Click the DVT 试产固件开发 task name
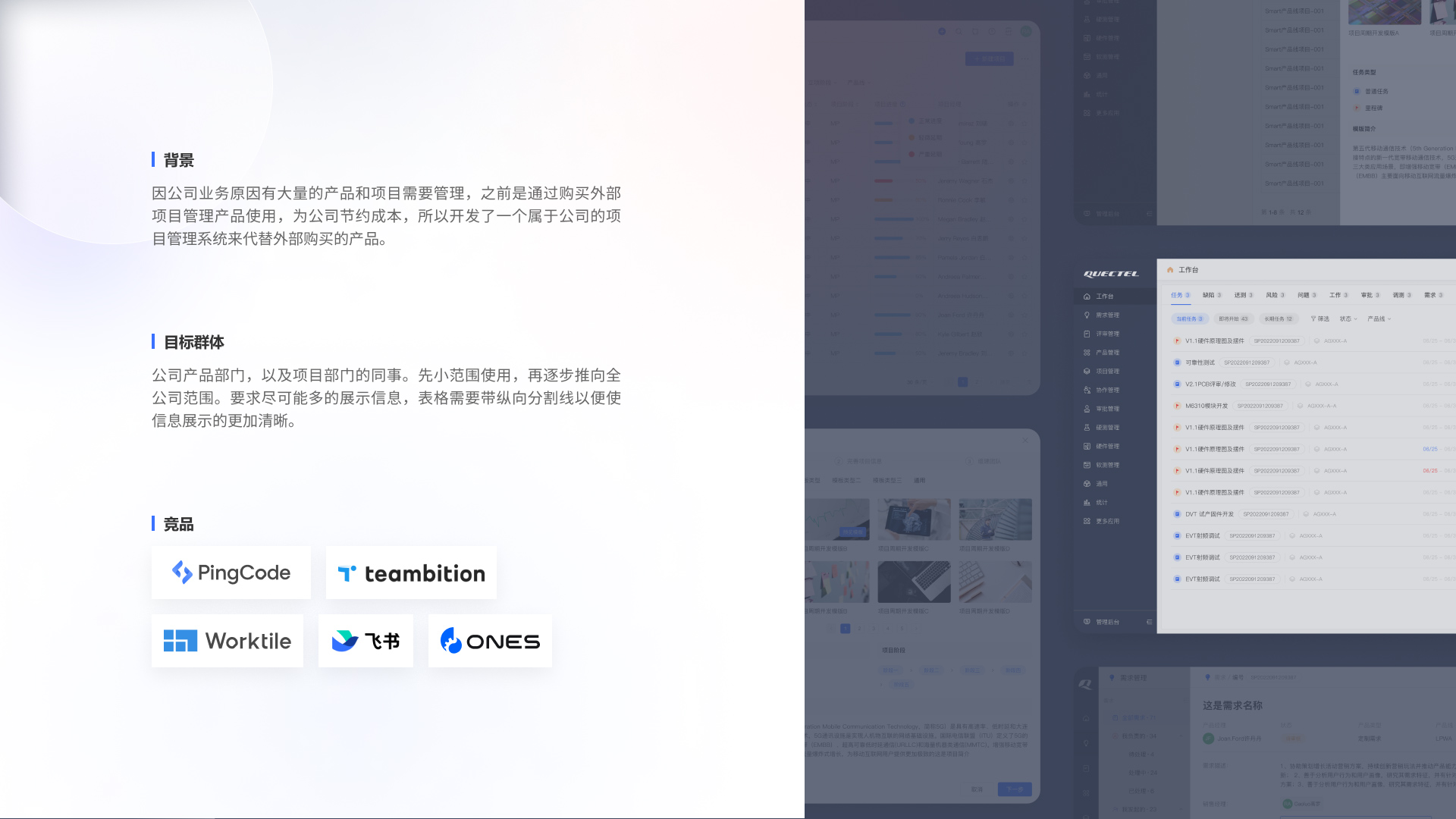The height and width of the screenshot is (819, 1456). [x=1210, y=514]
